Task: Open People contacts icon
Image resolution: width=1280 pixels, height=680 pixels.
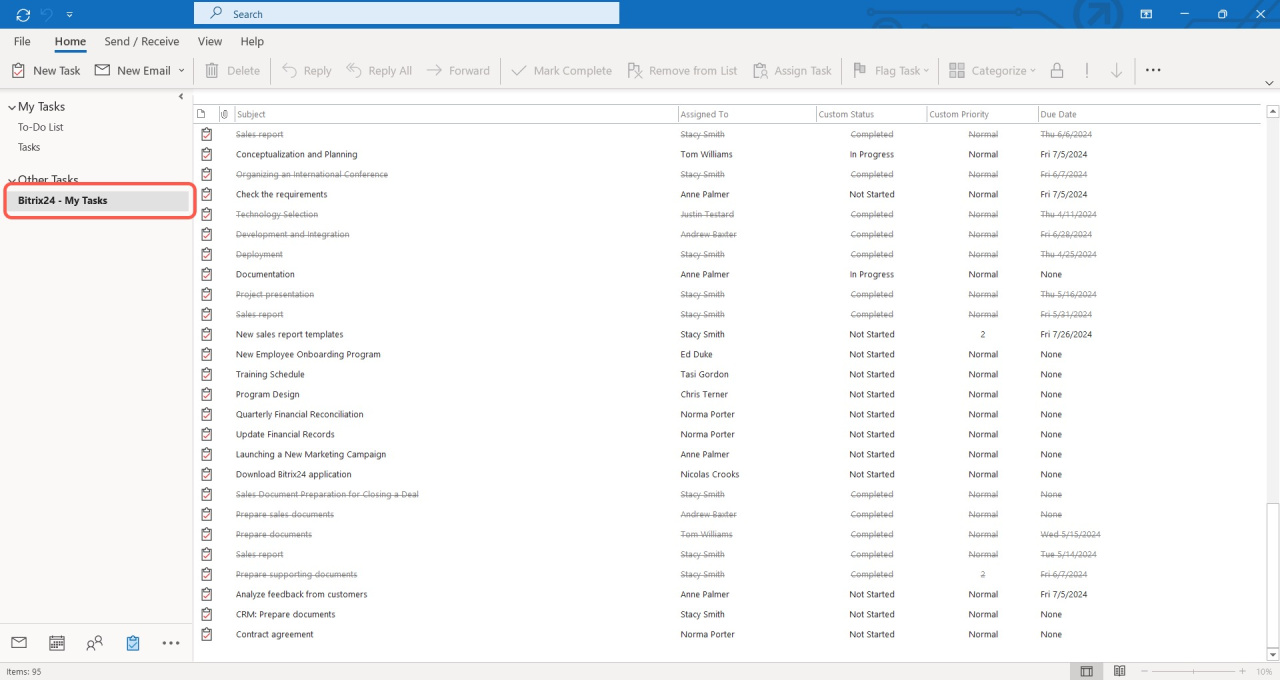Action: pos(95,643)
